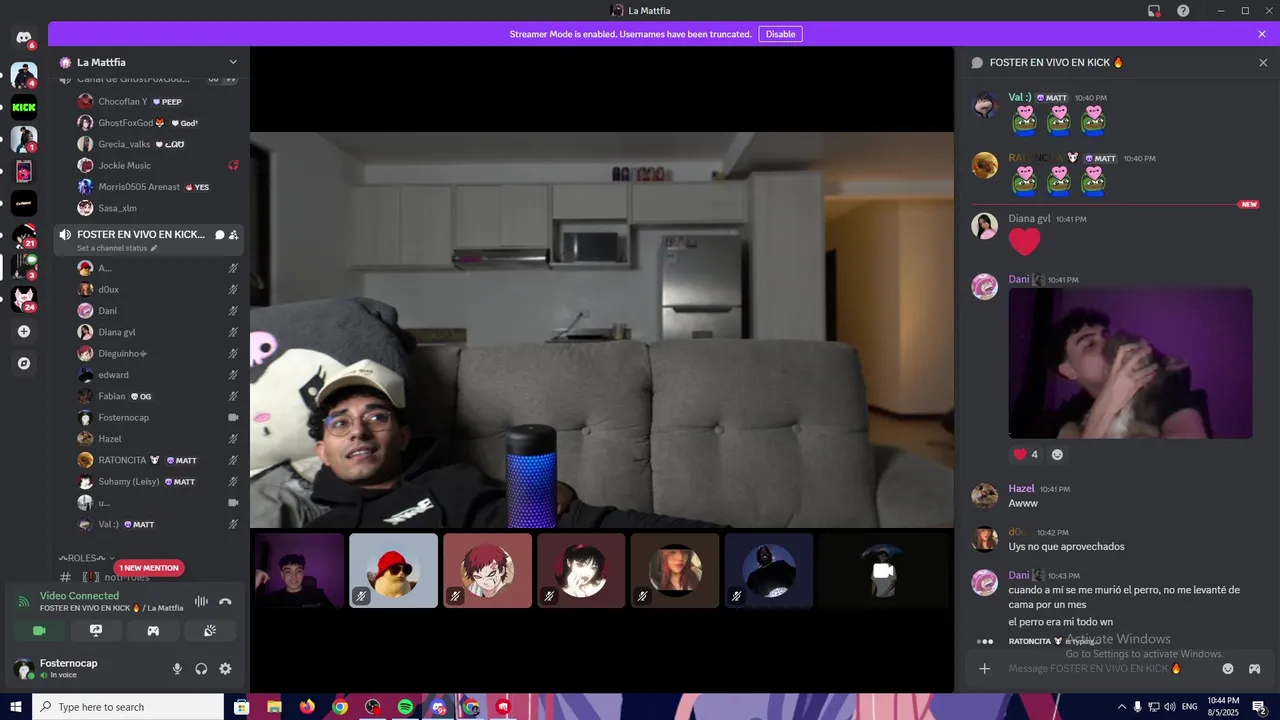Open chat icon beside FOSTER EN VIVO channel
The width and height of the screenshot is (1280, 720).
[219, 235]
